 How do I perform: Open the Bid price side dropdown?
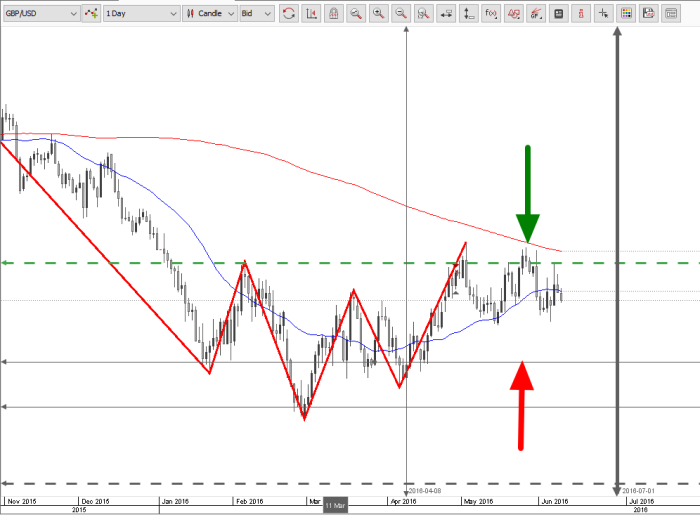[256, 13]
